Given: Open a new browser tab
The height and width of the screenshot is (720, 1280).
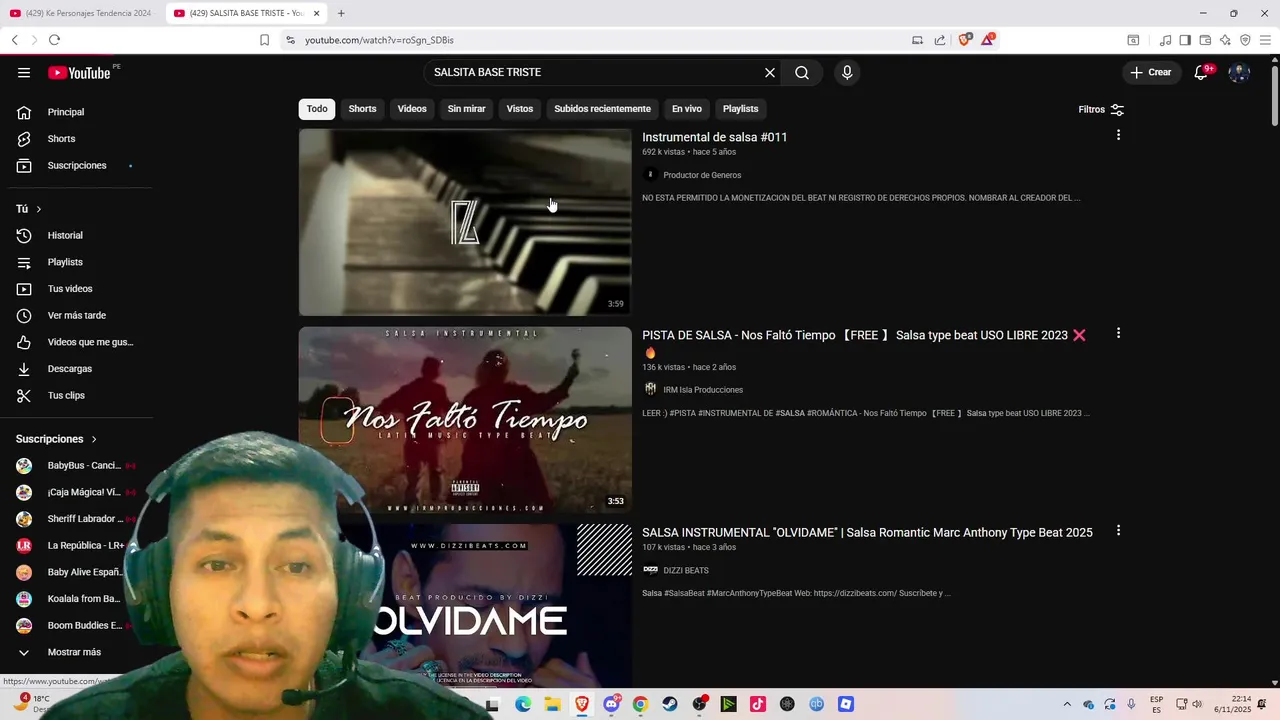Looking at the screenshot, I should pos(341,13).
